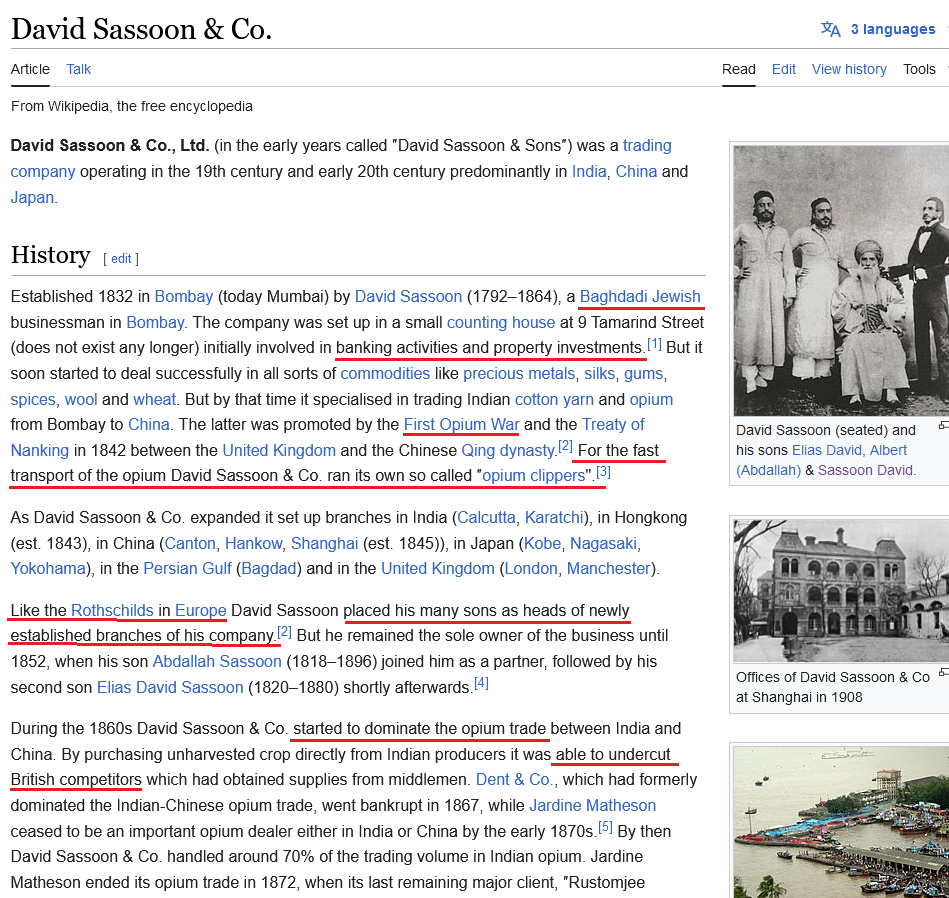The image size is (949, 898).
Task: Click the History section edit link
Action: point(121,259)
